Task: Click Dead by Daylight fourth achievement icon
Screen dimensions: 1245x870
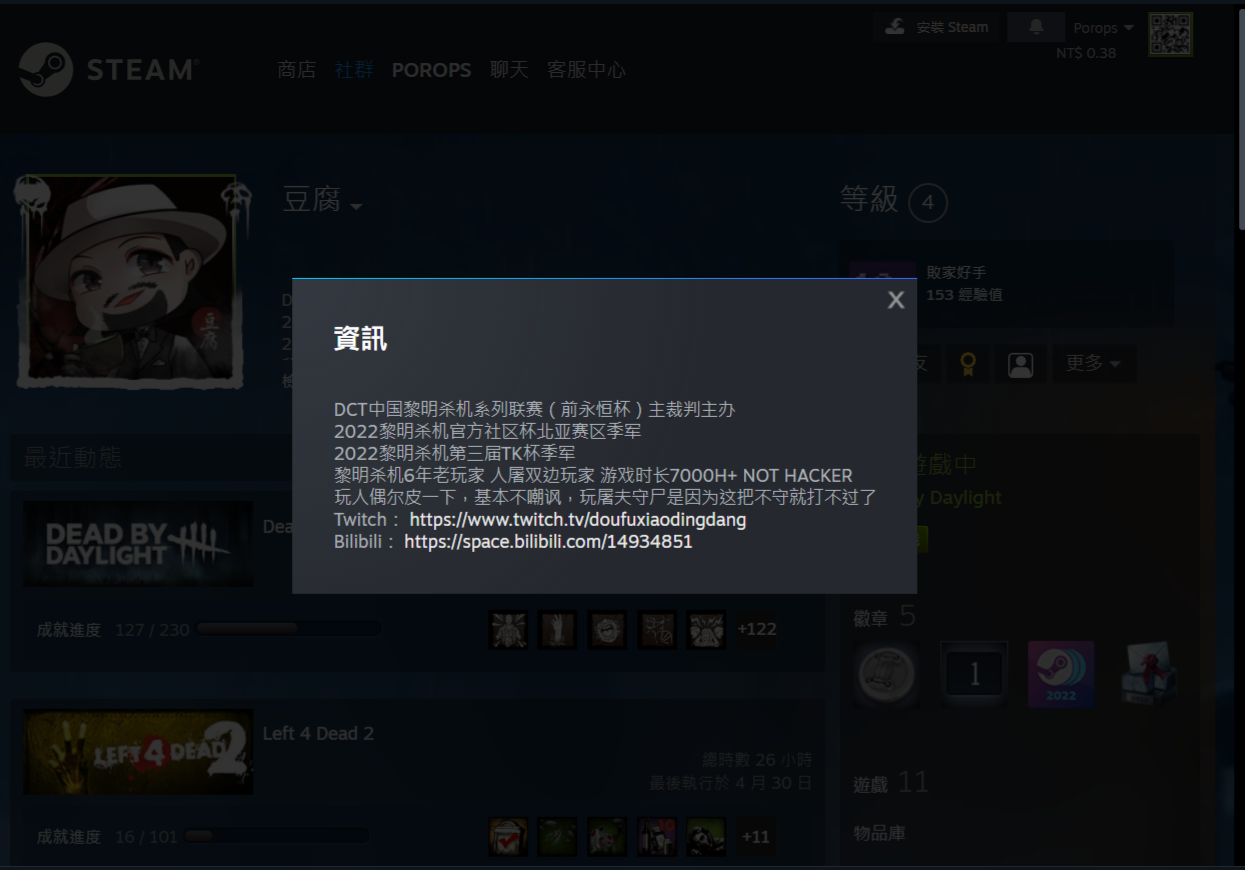Action: 657,629
